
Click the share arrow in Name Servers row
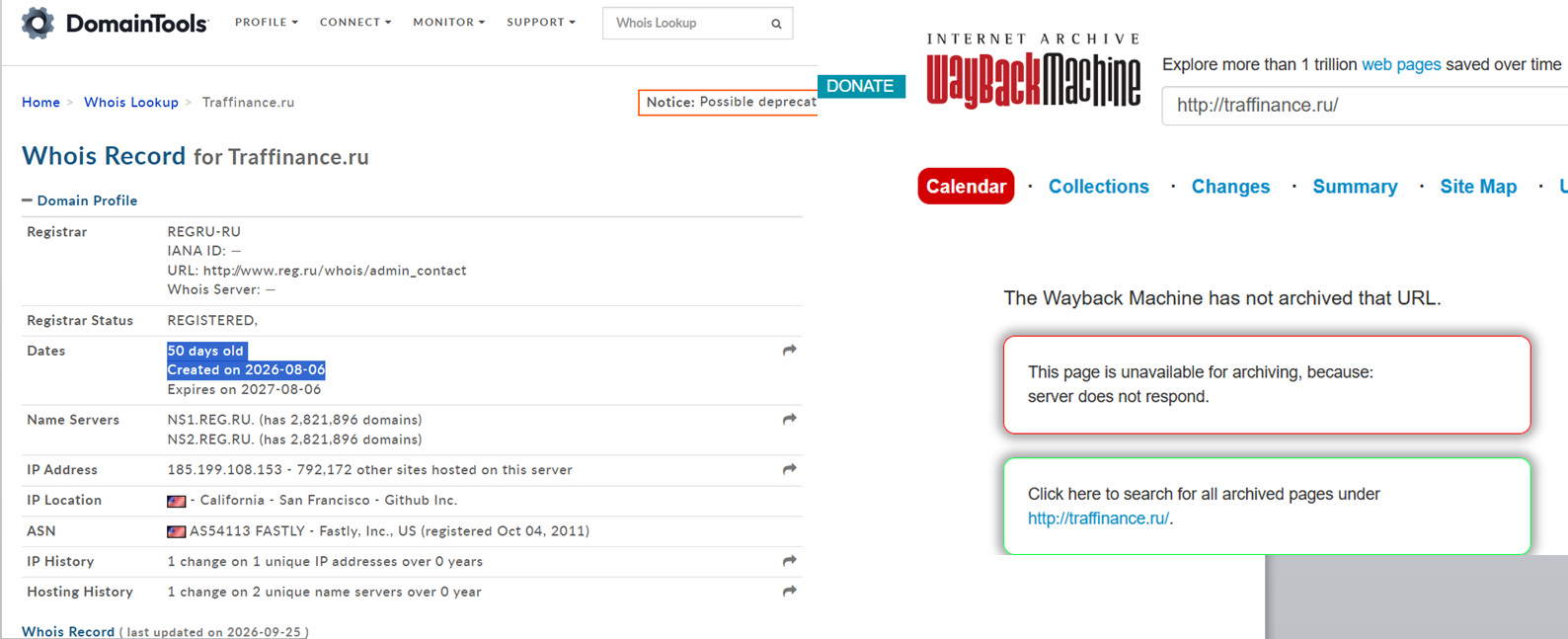[790, 420]
